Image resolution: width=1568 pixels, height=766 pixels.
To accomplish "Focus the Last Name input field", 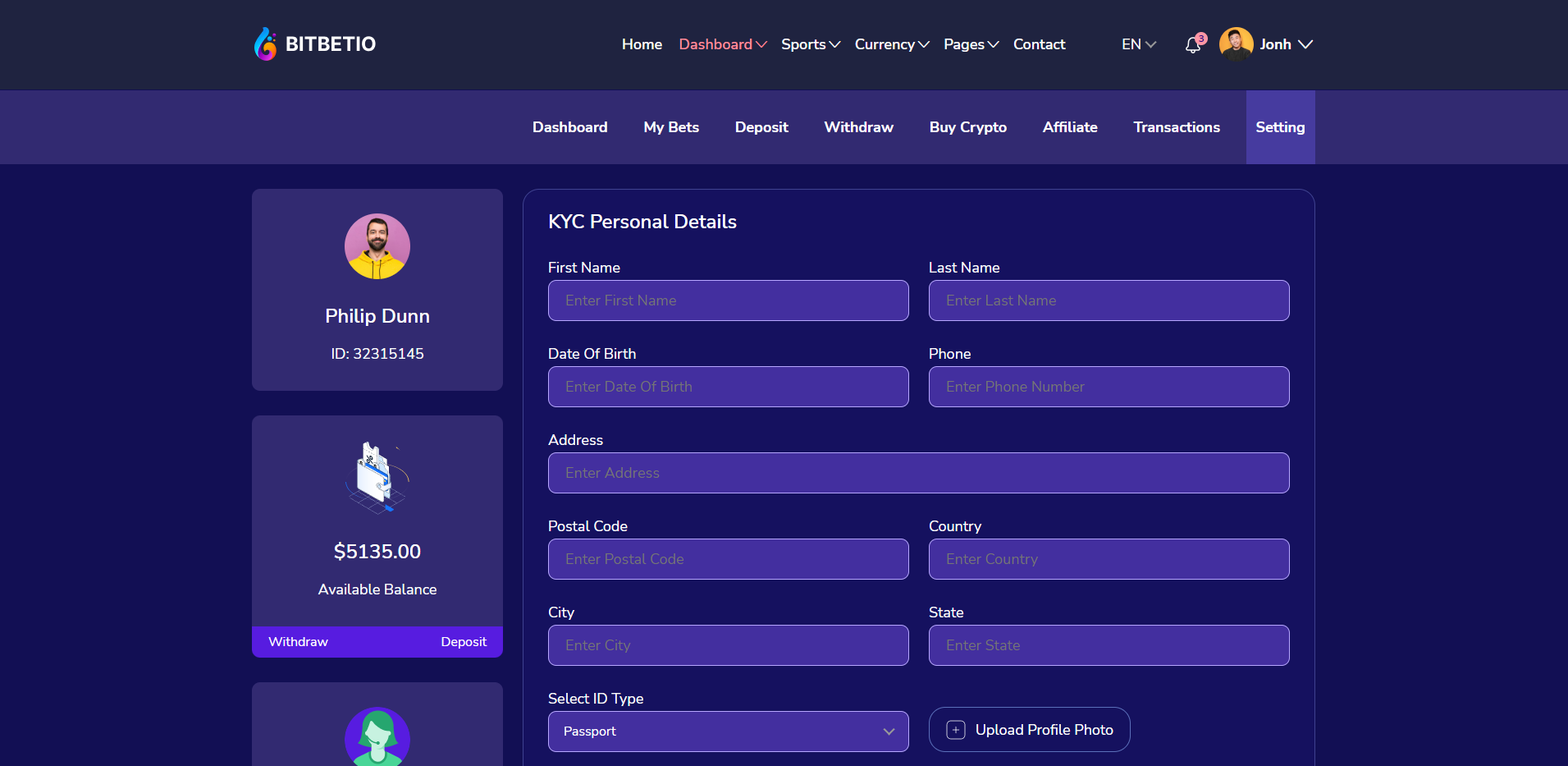I will [1109, 300].
